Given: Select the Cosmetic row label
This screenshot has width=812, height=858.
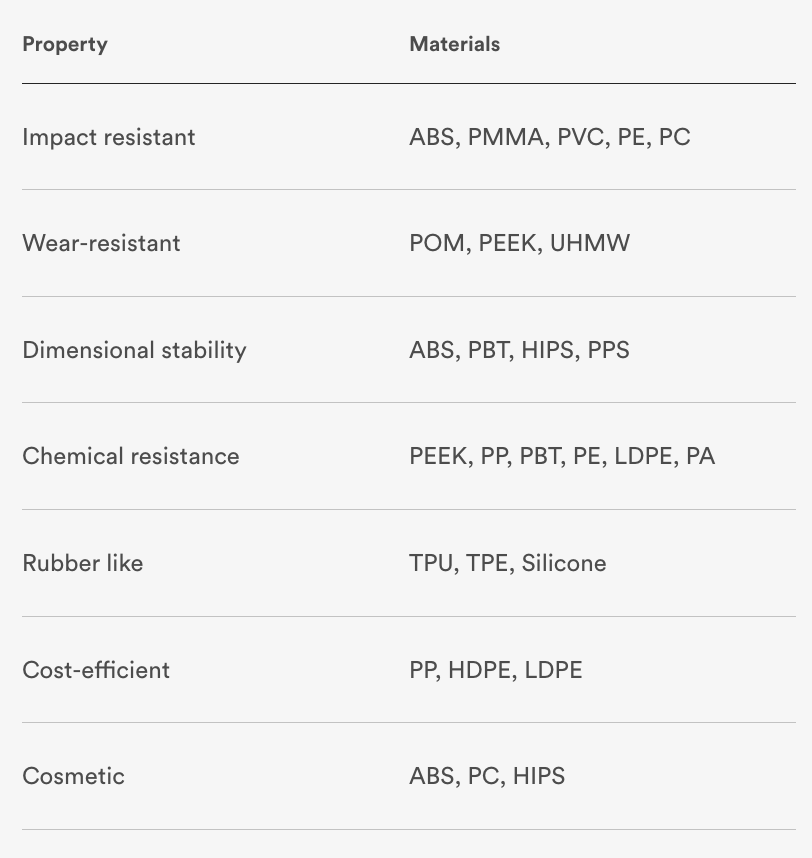Looking at the screenshot, I should 74,776.
